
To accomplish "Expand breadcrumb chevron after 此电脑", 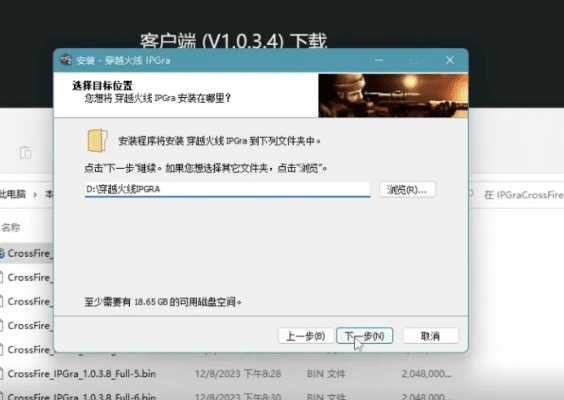I will (x=35, y=195).
